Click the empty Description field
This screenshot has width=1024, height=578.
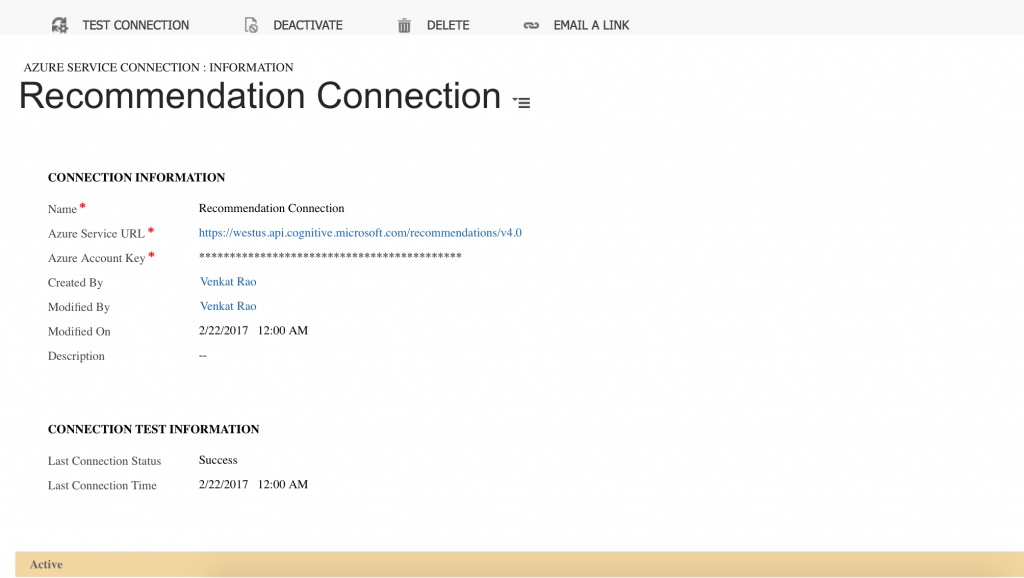point(203,356)
